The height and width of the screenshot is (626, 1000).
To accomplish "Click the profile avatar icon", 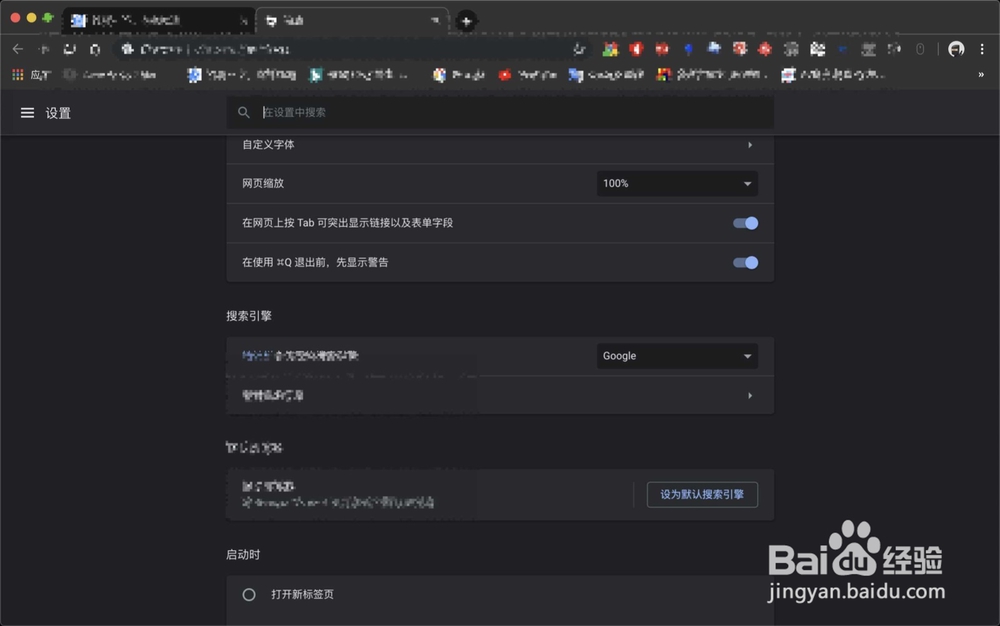I will click(x=957, y=48).
